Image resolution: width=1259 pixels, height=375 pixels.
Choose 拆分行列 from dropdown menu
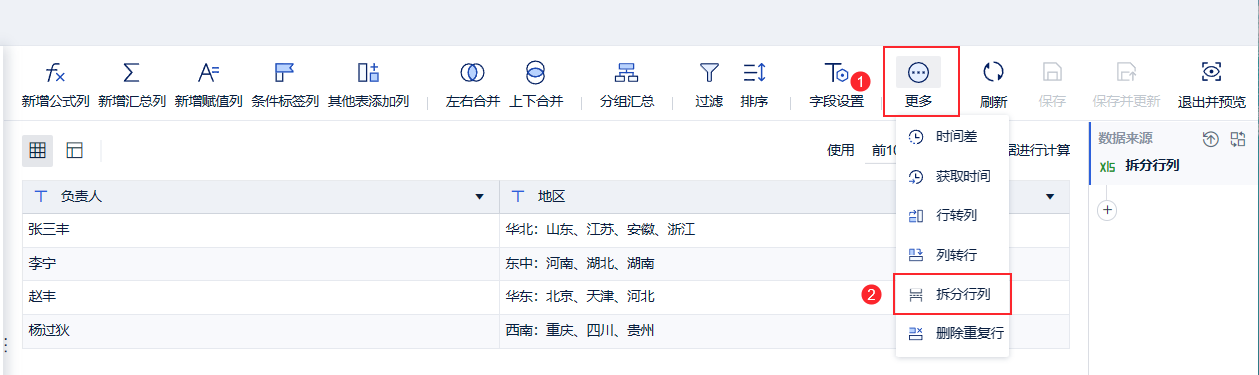click(x=952, y=295)
